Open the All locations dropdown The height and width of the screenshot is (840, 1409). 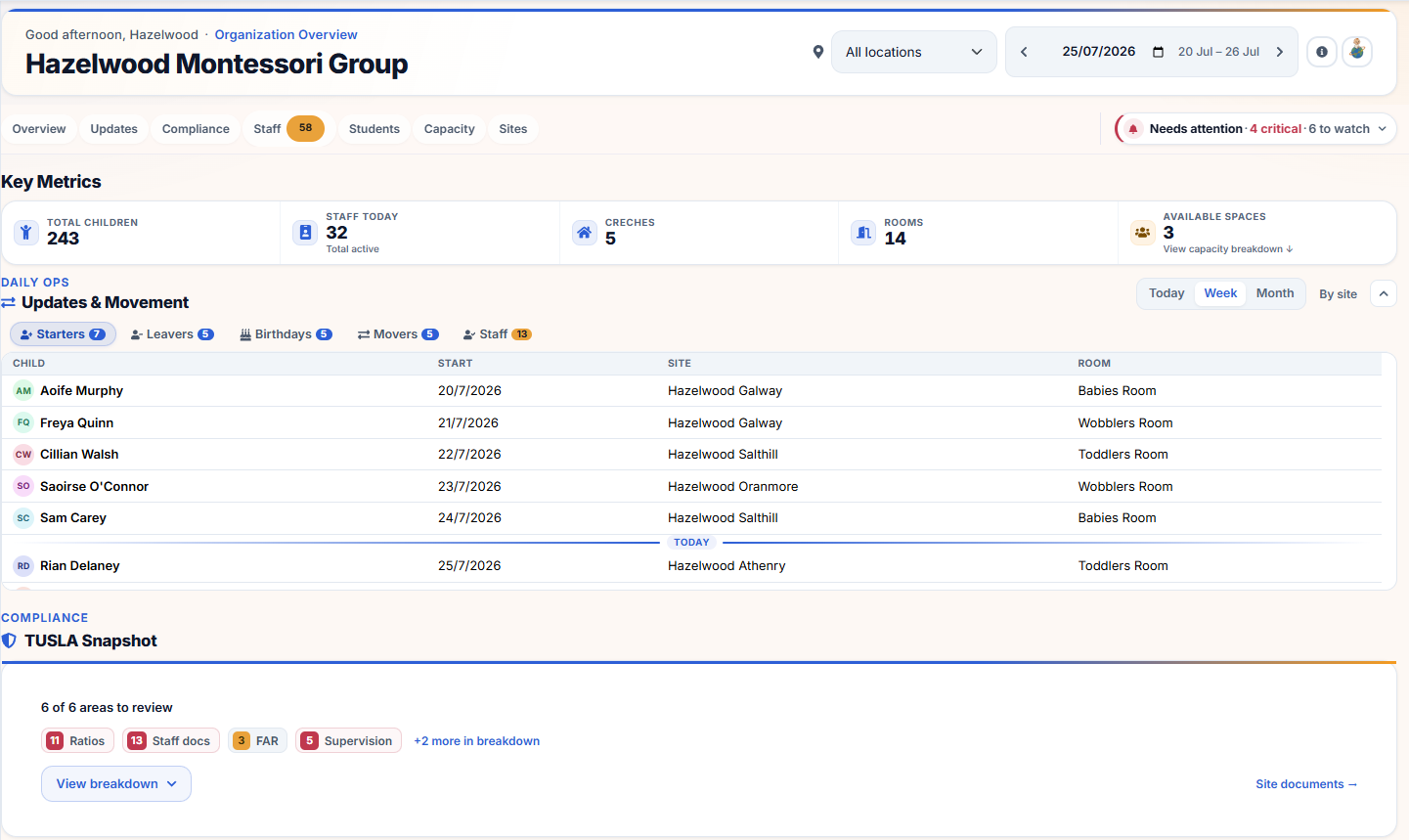pos(914,52)
